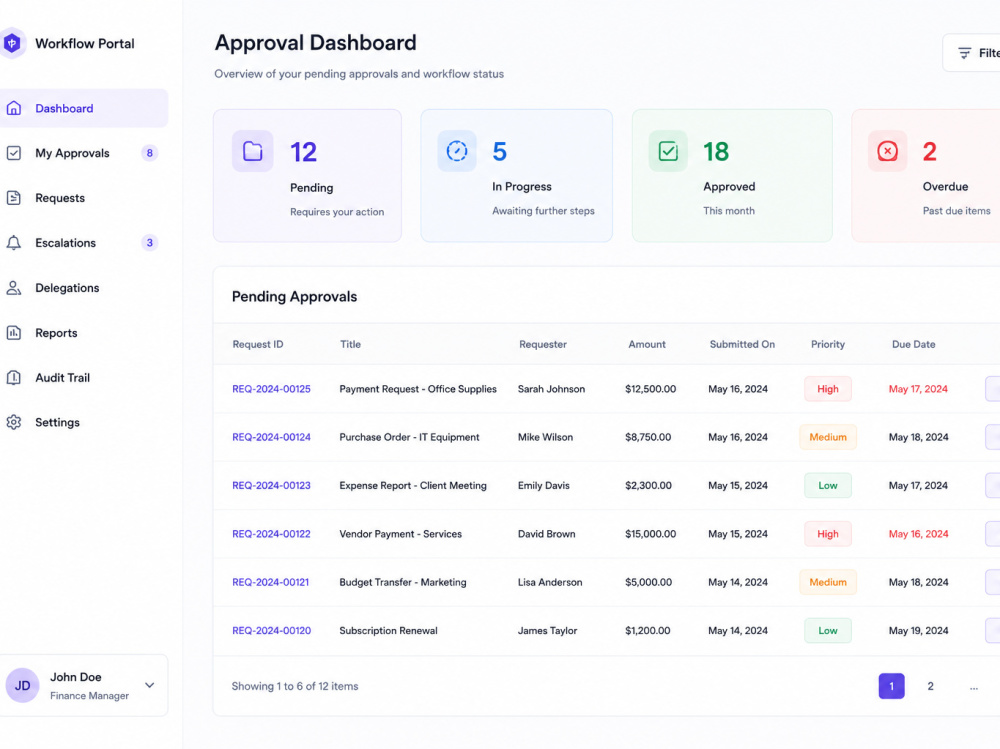Open request REQ-2024-00125
The width and height of the screenshot is (1000, 749).
tap(271, 389)
